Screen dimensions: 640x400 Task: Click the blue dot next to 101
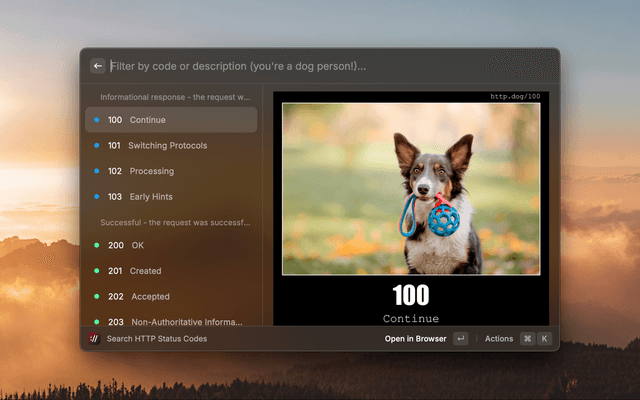pos(96,146)
